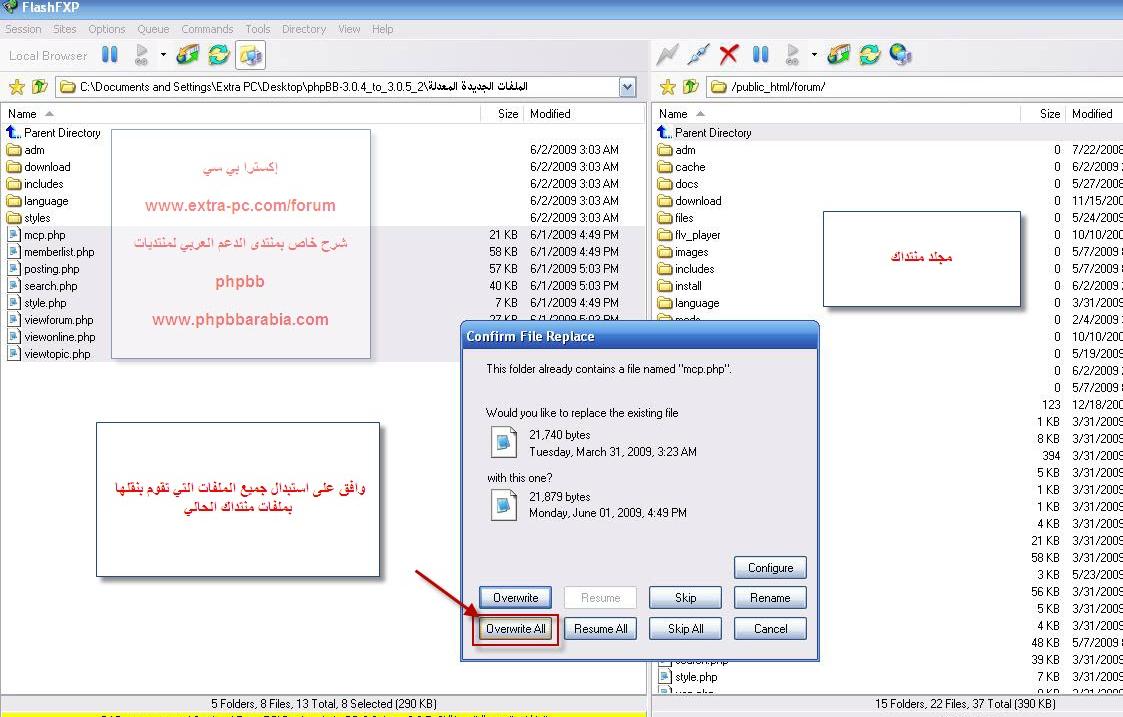Open the Commands menu
The height and width of the screenshot is (717, 1123).
point(207,29)
